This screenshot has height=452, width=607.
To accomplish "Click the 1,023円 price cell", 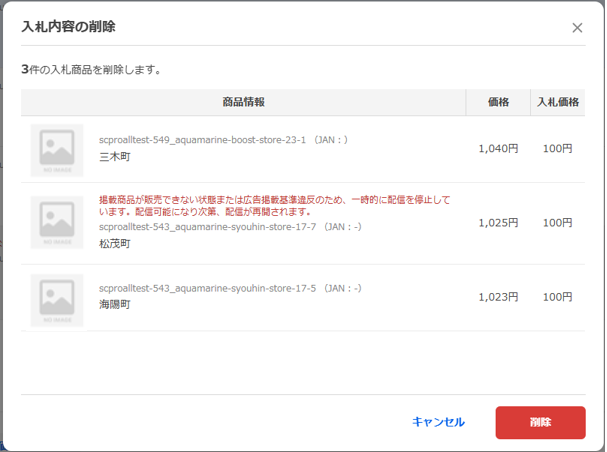I will [498, 297].
